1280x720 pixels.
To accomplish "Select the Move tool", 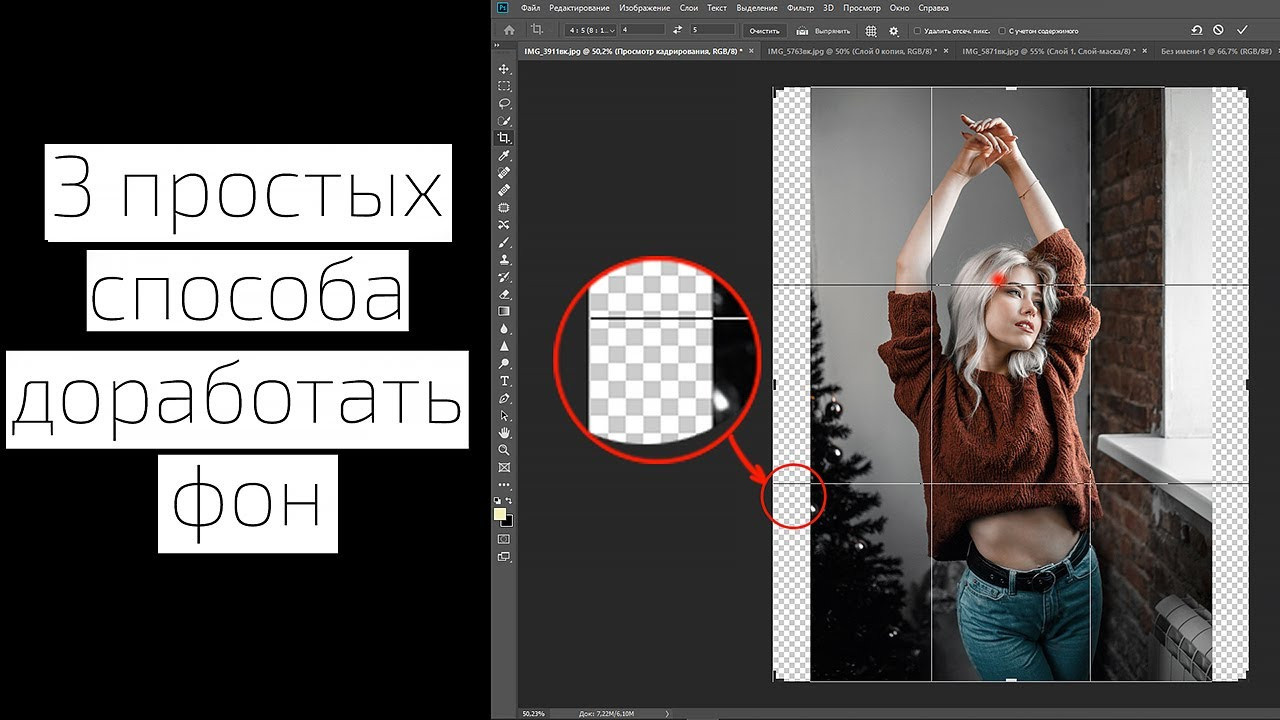I will [x=505, y=70].
